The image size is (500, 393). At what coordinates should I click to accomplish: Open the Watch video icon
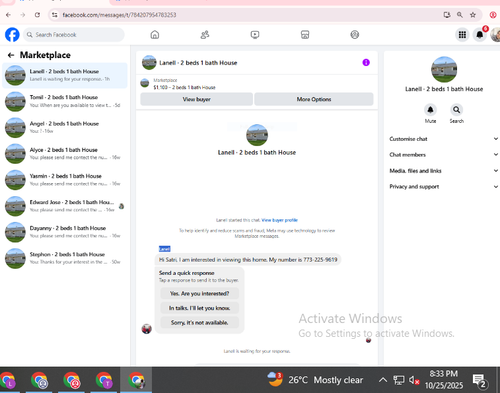[255, 35]
